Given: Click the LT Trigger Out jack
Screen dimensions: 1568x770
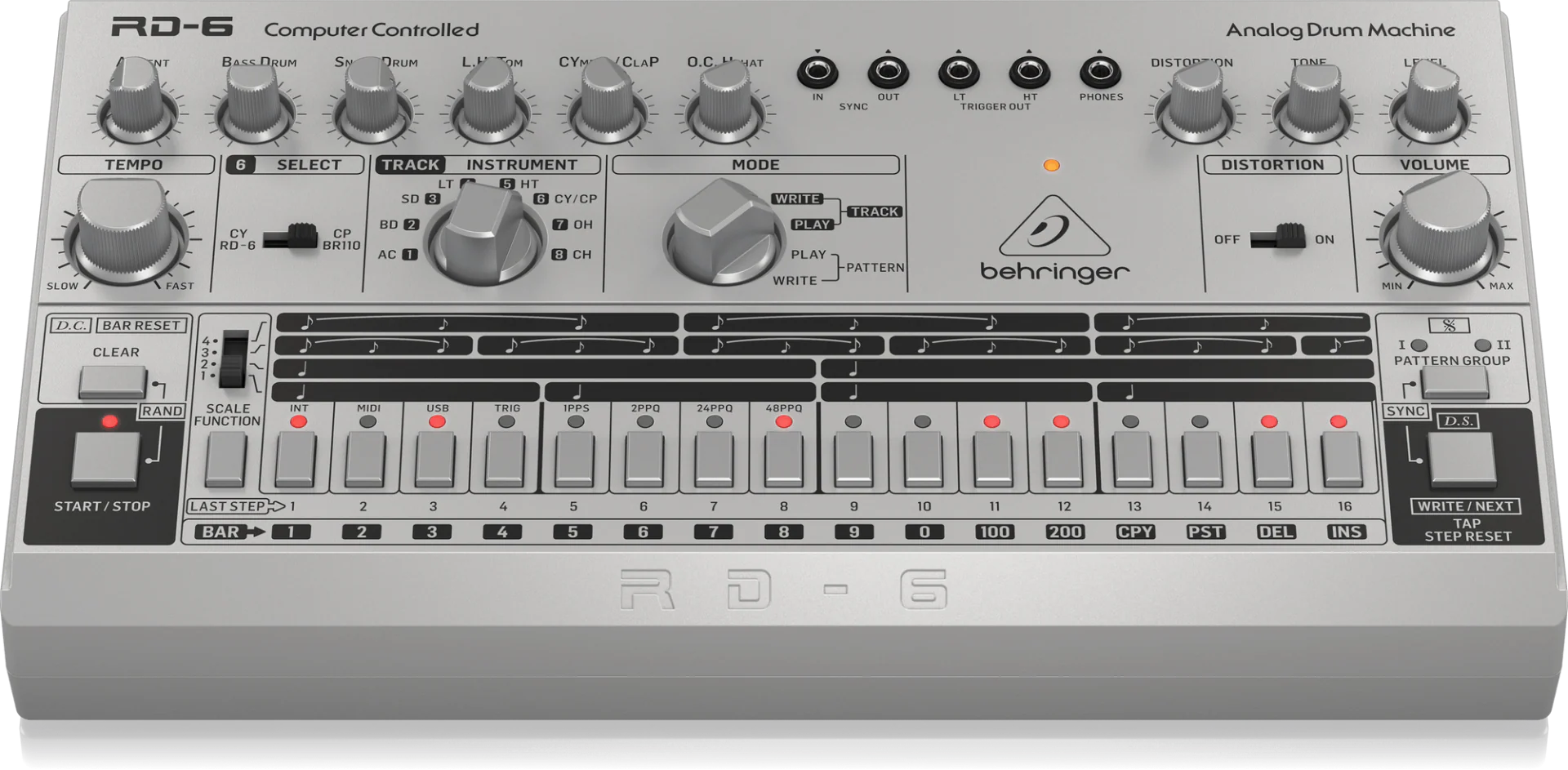Looking at the screenshot, I should [959, 72].
